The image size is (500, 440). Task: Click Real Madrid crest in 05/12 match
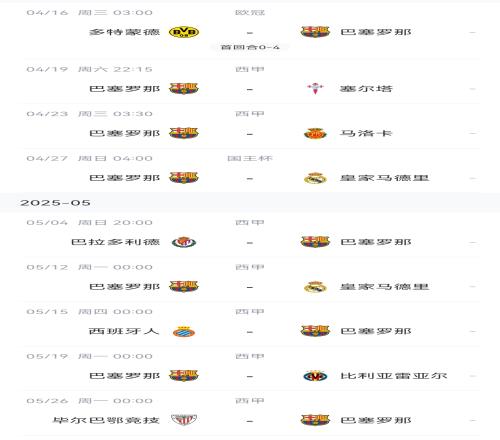coord(315,287)
